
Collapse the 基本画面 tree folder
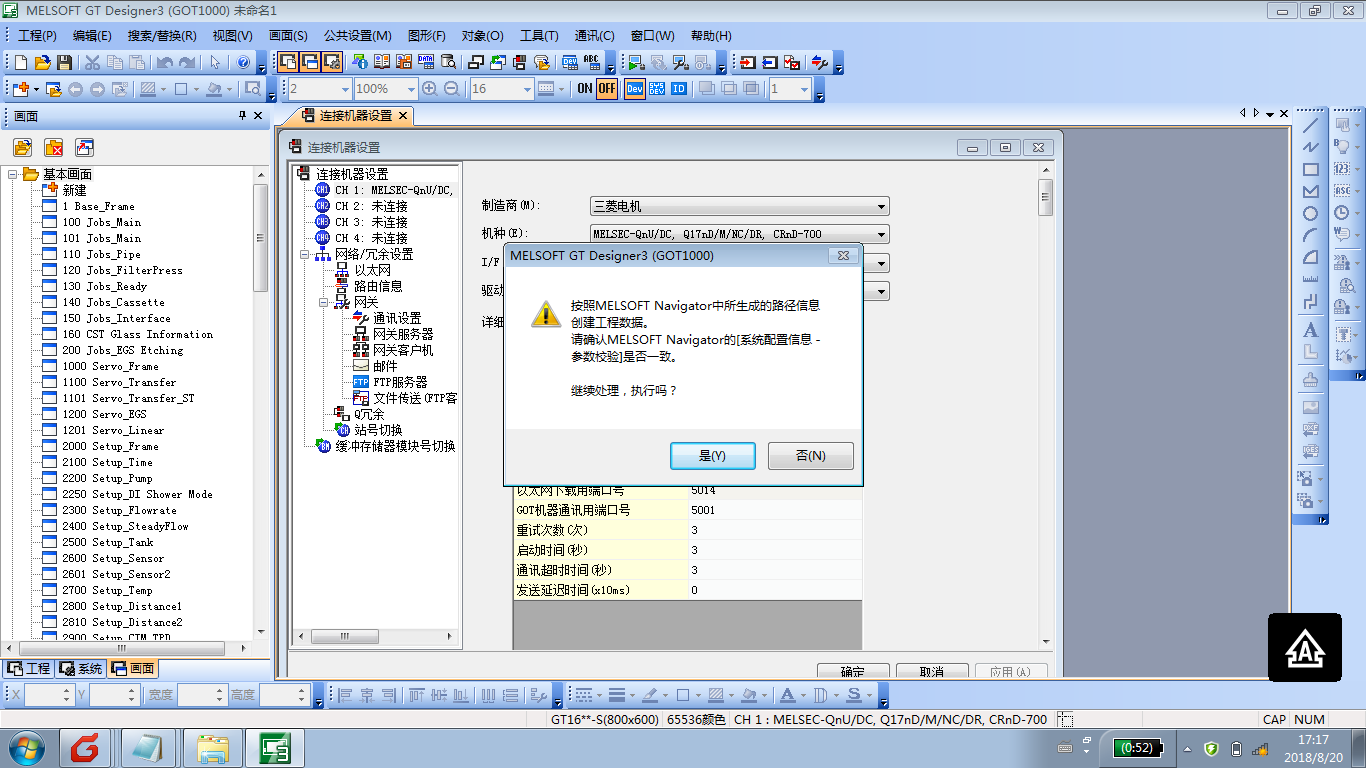coord(14,174)
